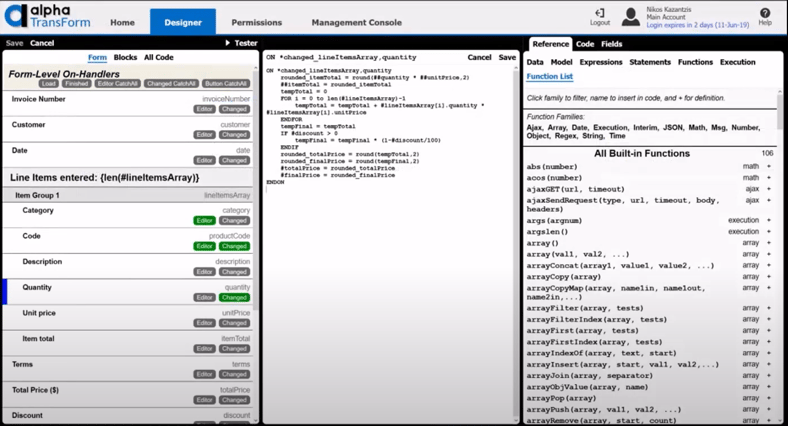Filter functions by Regex family
Viewport: 788px width, 426px height.
(x=566, y=136)
